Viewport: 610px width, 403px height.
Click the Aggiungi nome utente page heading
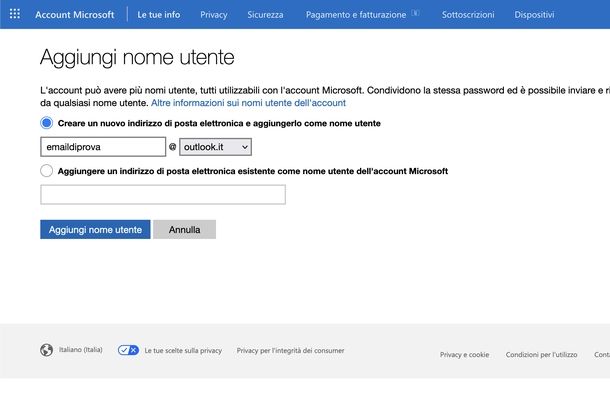click(x=137, y=58)
